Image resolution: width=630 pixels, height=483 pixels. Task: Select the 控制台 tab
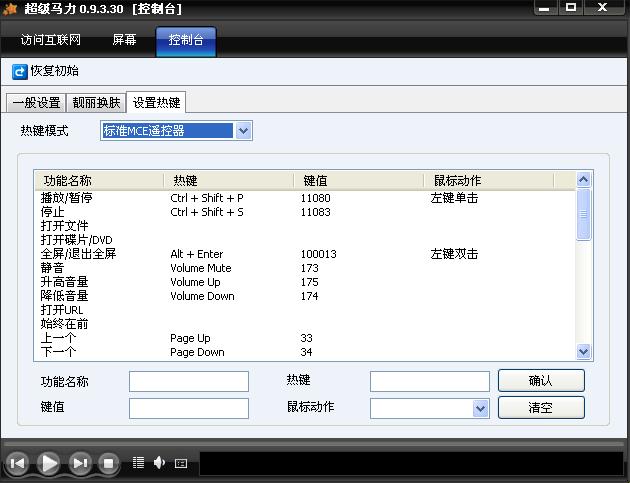[x=186, y=41]
